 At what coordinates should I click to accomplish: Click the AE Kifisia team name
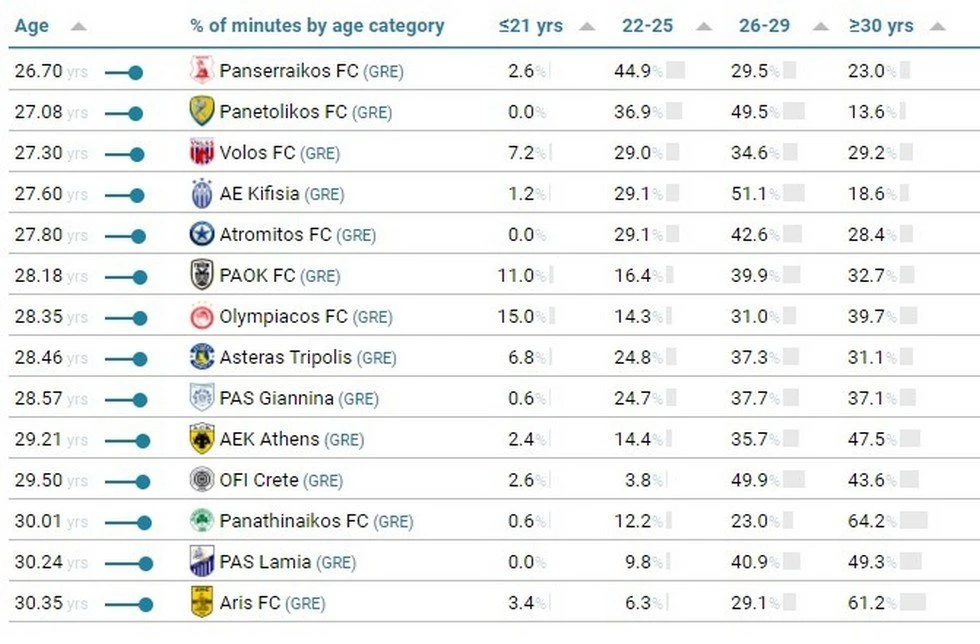(260, 194)
